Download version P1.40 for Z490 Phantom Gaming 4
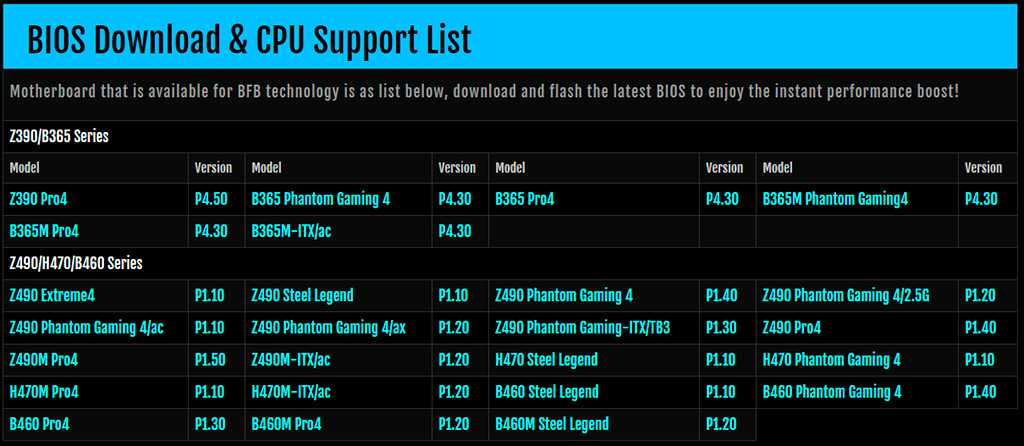This screenshot has width=1024, height=446. click(x=722, y=296)
